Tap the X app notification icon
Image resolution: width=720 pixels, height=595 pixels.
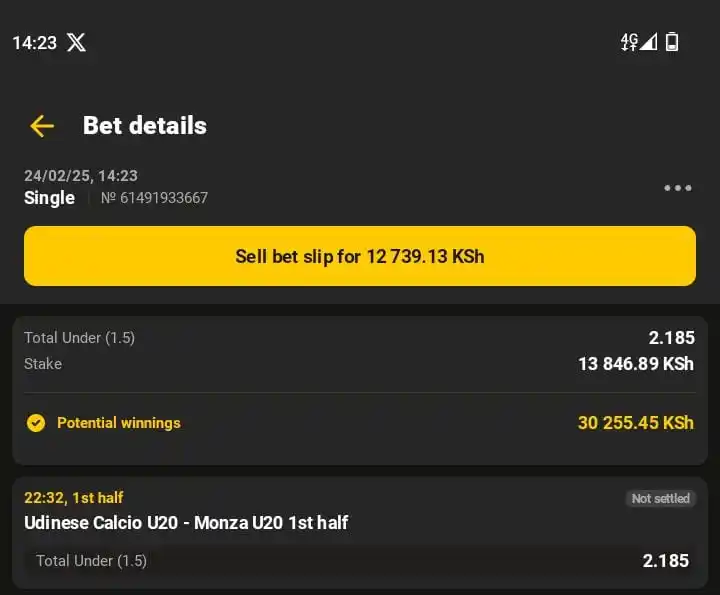coord(76,42)
